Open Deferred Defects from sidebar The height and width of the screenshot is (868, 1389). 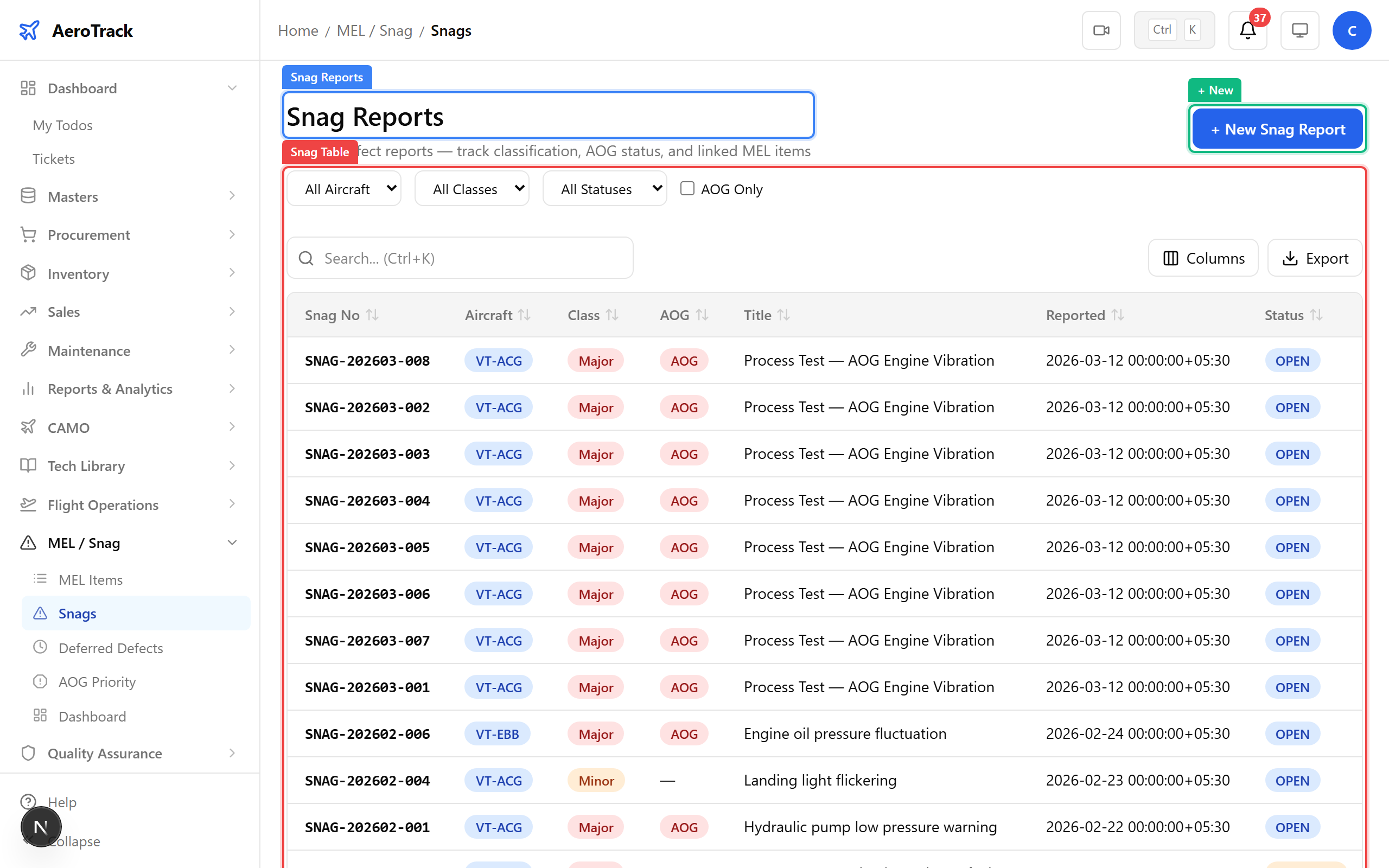[x=110, y=648]
